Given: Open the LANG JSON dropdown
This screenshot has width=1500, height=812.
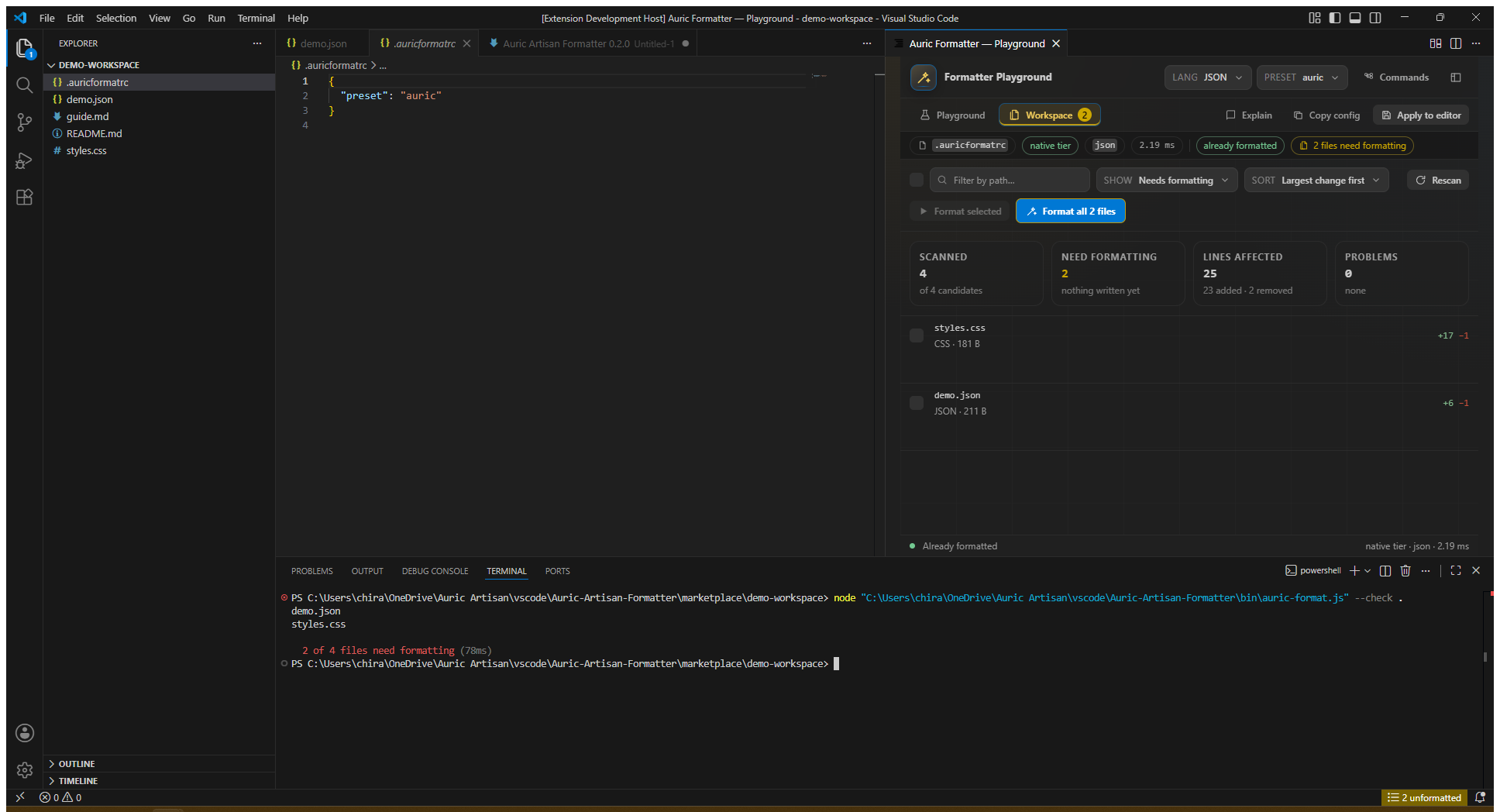Looking at the screenshot, I should pyautogui.click(x=1207, y=77).
